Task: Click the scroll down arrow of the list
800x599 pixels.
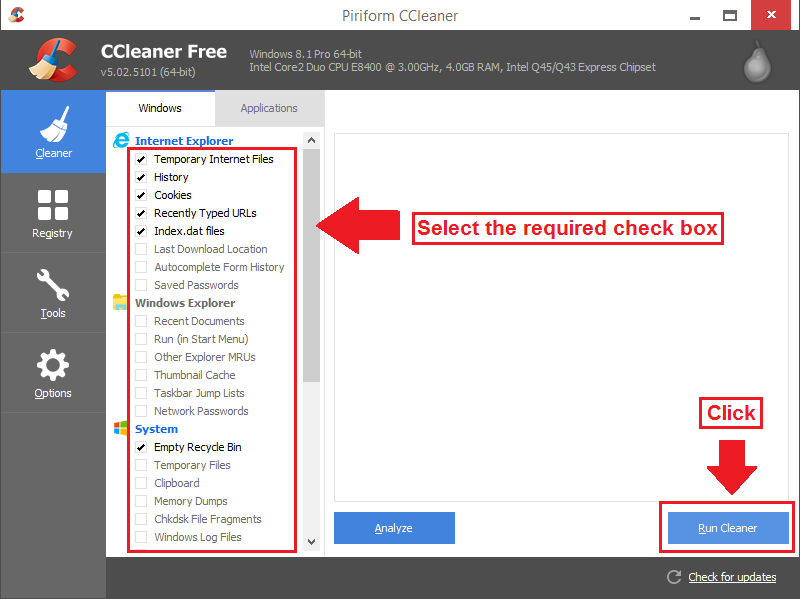Action: click(312, 542)
